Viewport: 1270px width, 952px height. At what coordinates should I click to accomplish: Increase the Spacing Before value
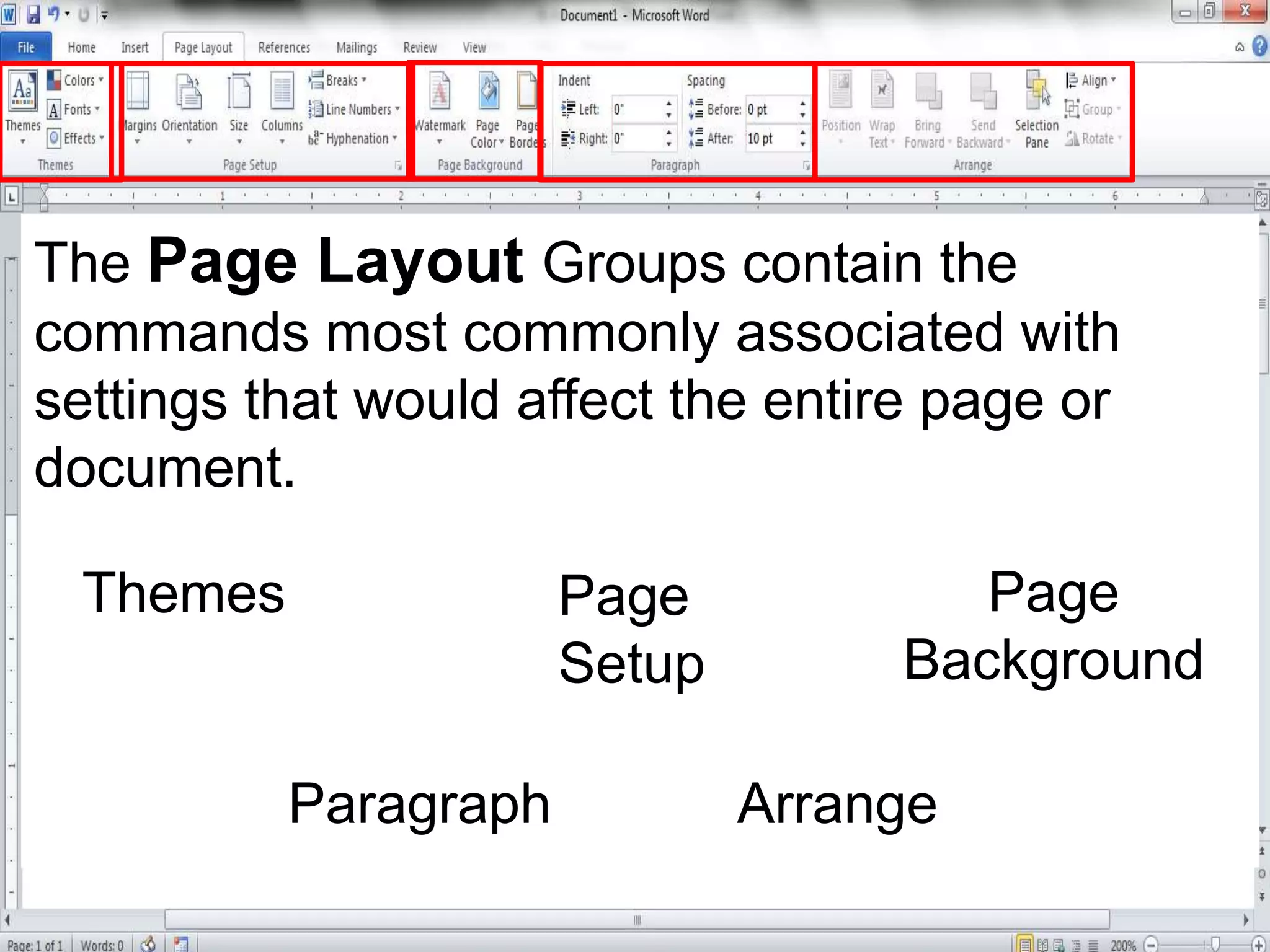802,104
